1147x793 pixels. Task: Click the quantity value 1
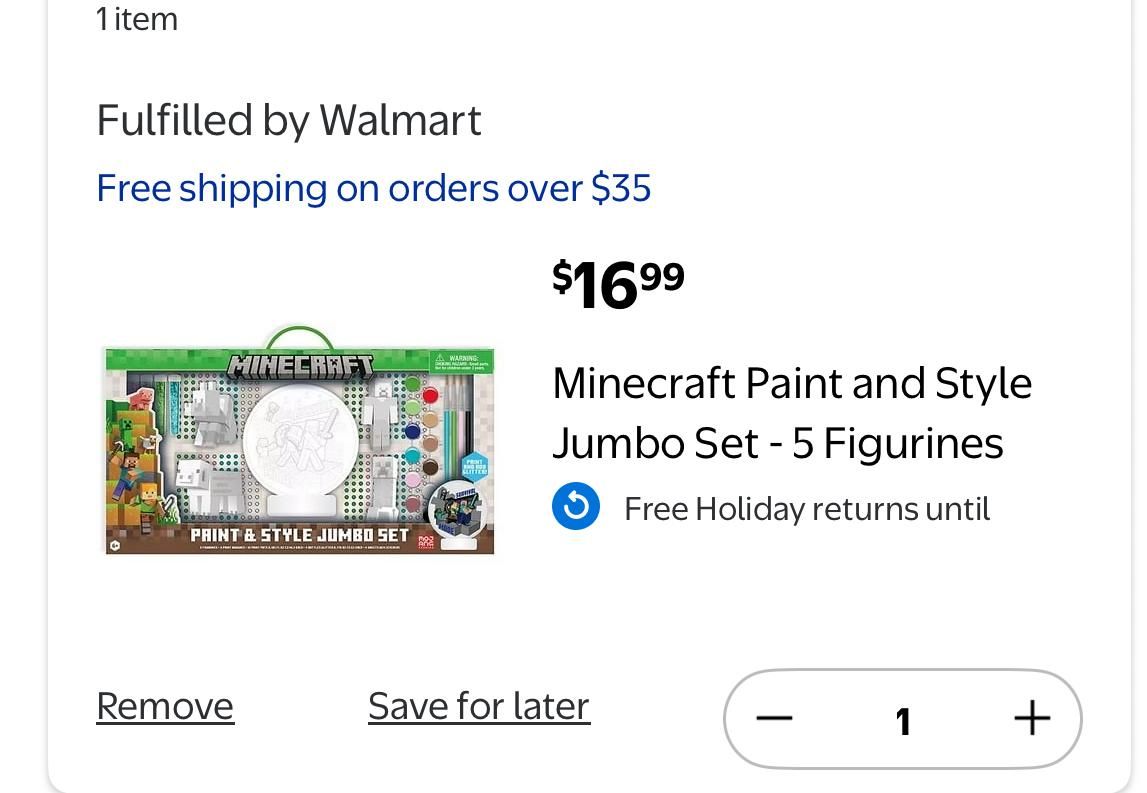coord(903,721)
